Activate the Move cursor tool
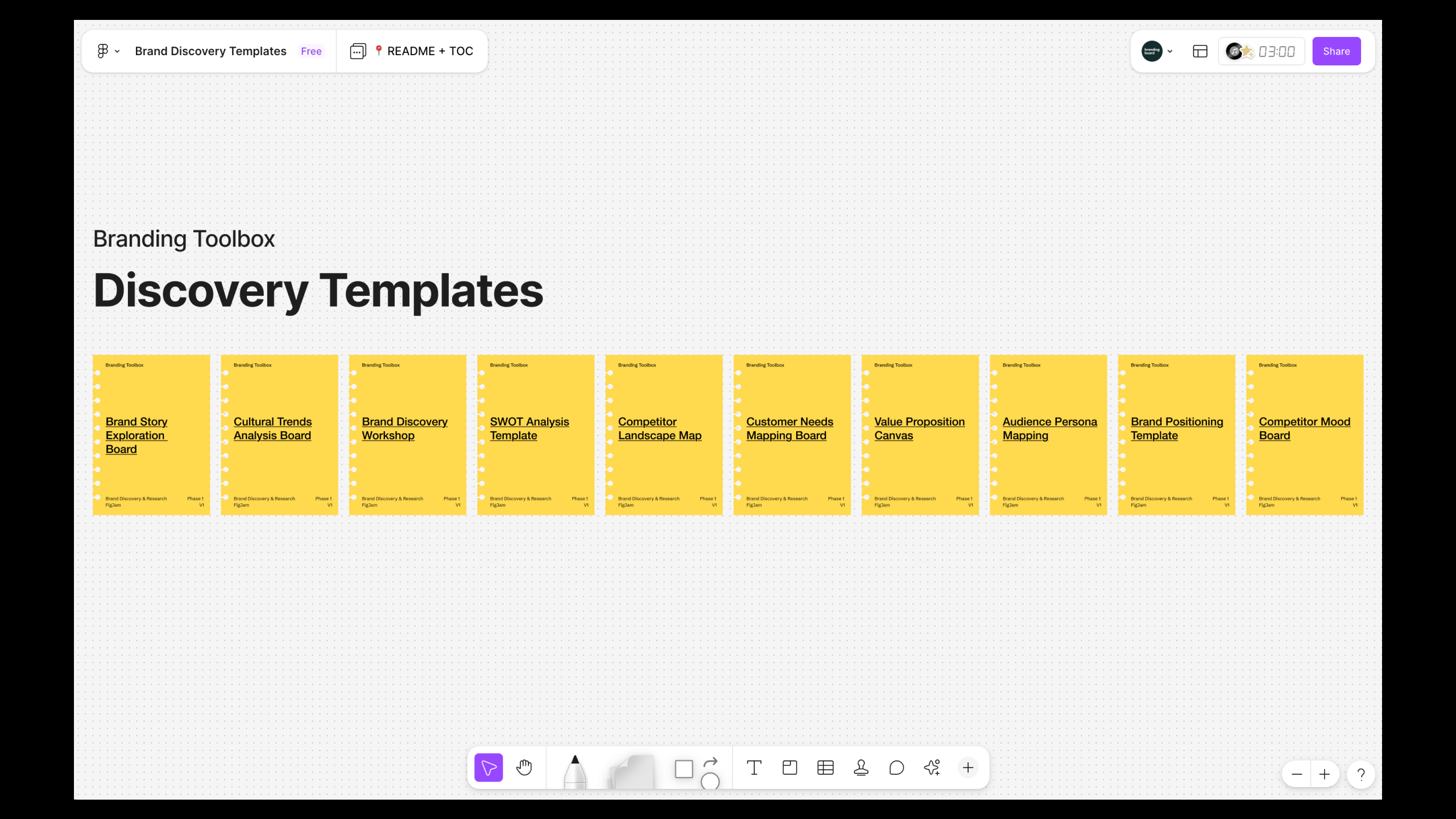This screenshot has width=1456, height=819. [489, 768]
